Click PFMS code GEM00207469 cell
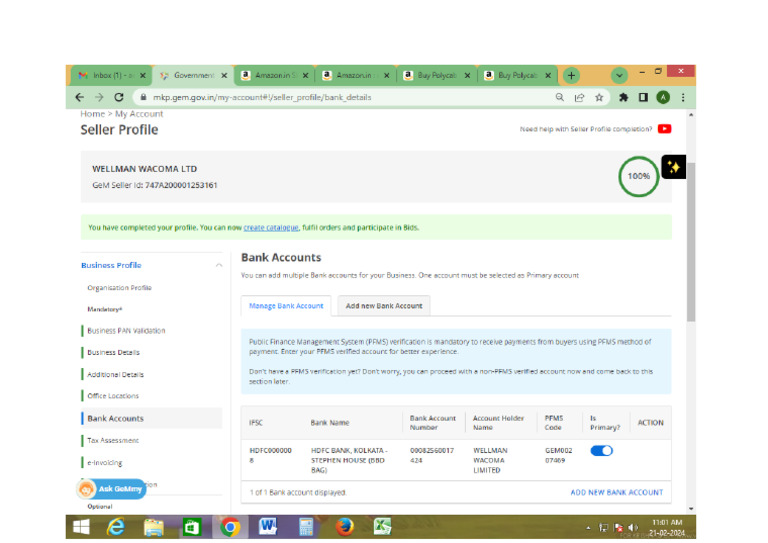This screenshot has width=768, height=543. tap(558, 455)
